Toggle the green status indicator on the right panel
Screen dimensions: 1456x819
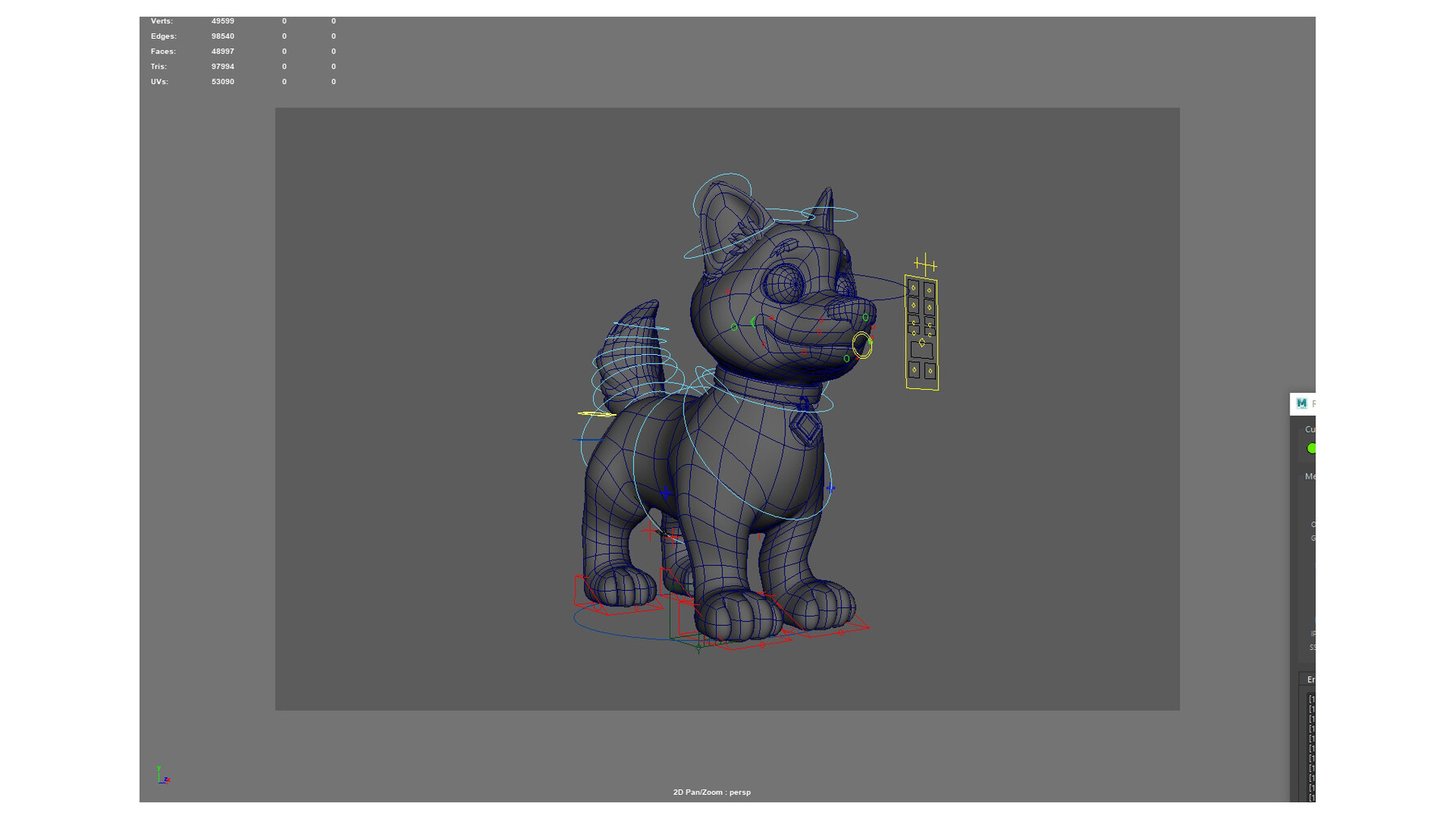coord(1314,449)
